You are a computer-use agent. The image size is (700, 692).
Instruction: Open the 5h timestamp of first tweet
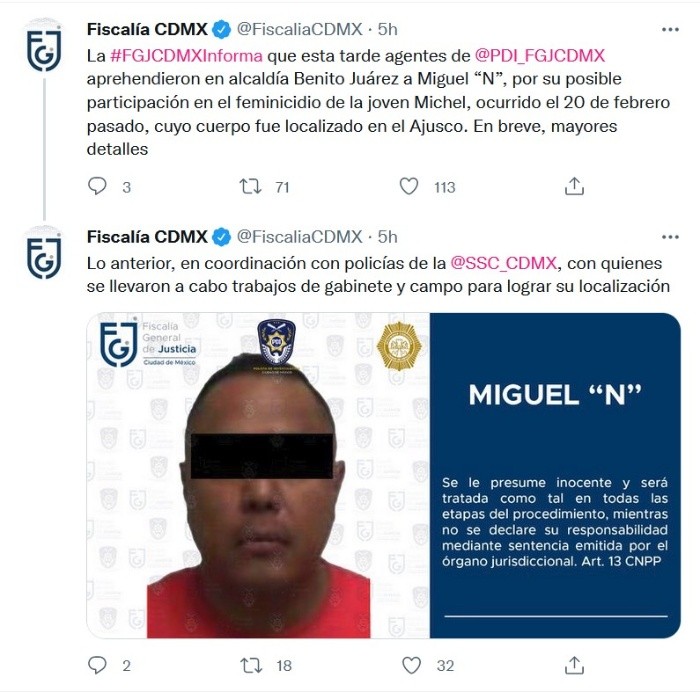tap(388, 29)
